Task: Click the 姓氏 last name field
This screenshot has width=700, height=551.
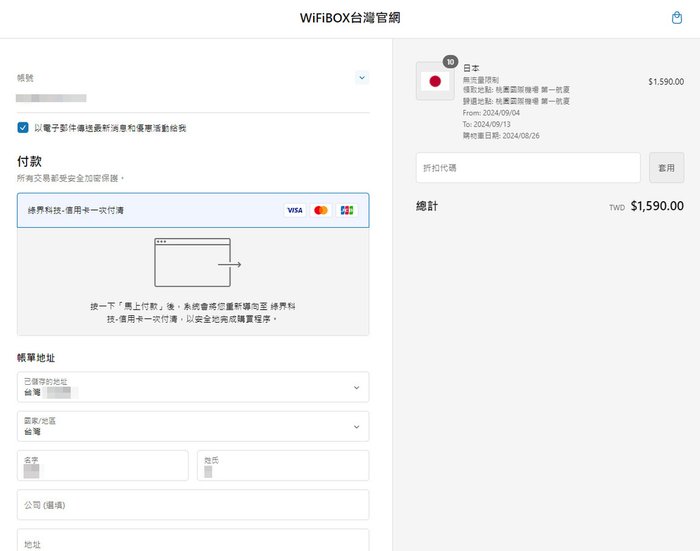Action: tap(283, 466)
